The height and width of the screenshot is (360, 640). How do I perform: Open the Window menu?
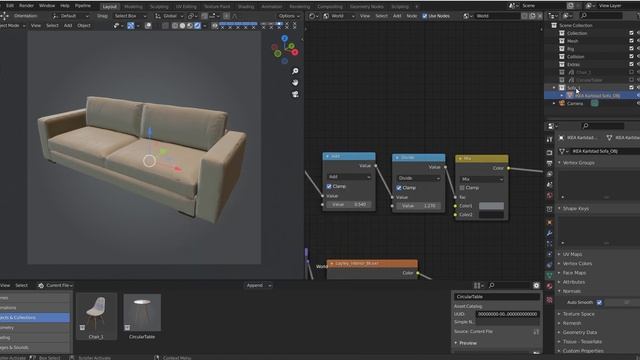click(47, 6)
